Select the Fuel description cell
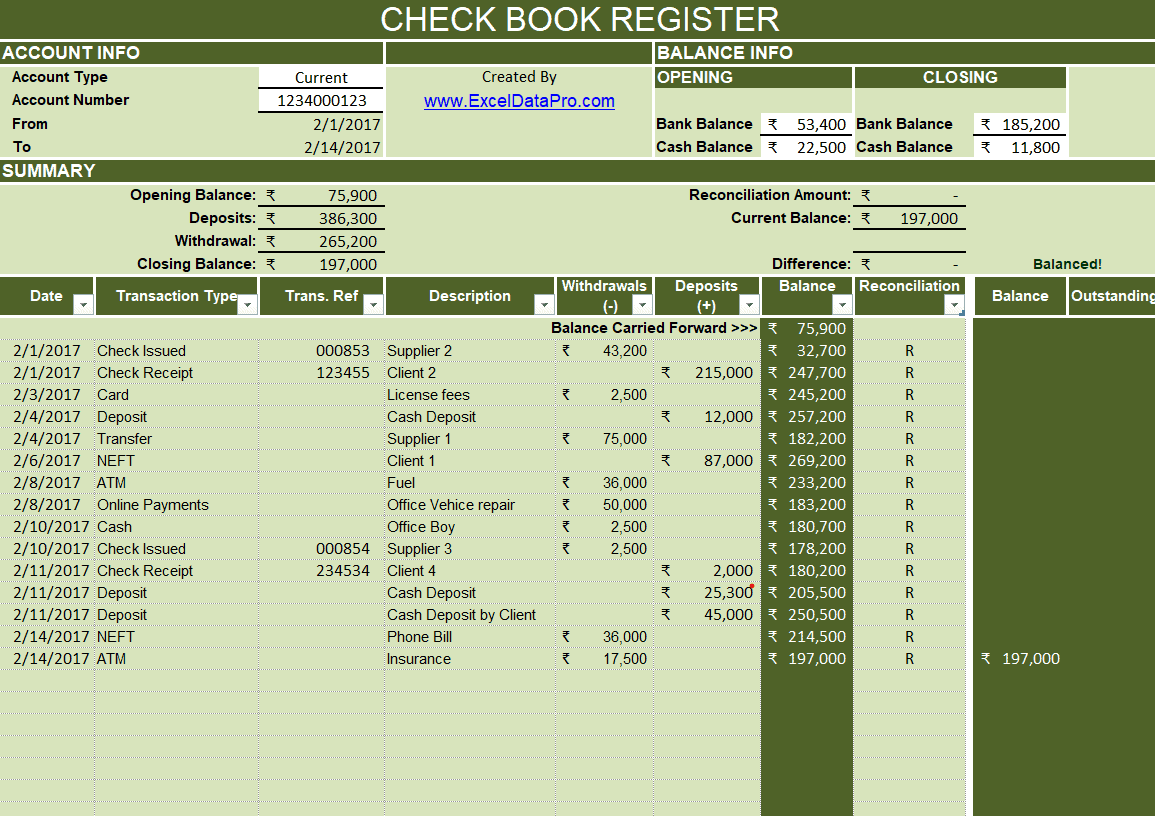Viewport: 1155px width, 816px height. (469, 483)
